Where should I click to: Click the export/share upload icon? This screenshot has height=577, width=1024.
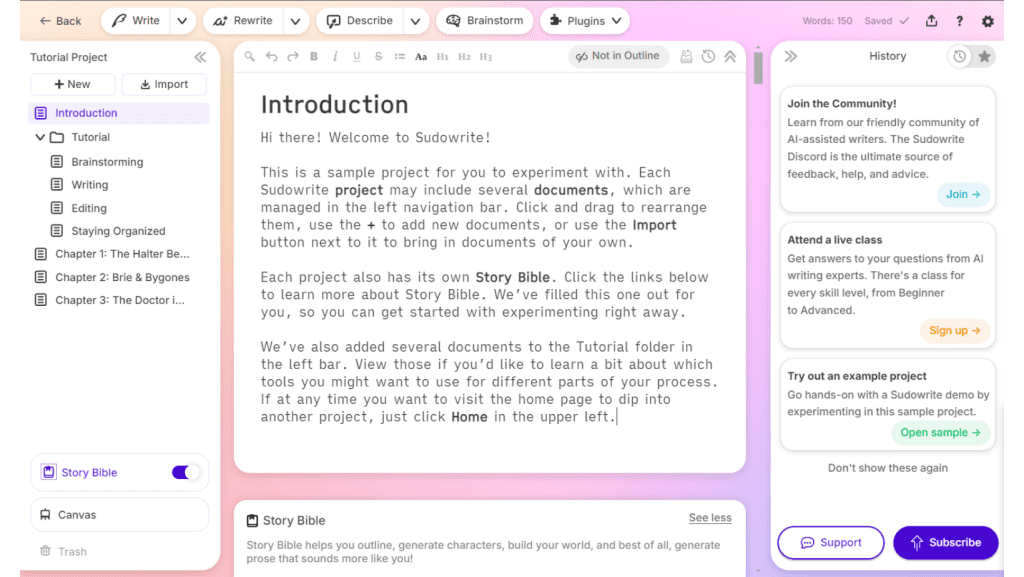point(932,21)
